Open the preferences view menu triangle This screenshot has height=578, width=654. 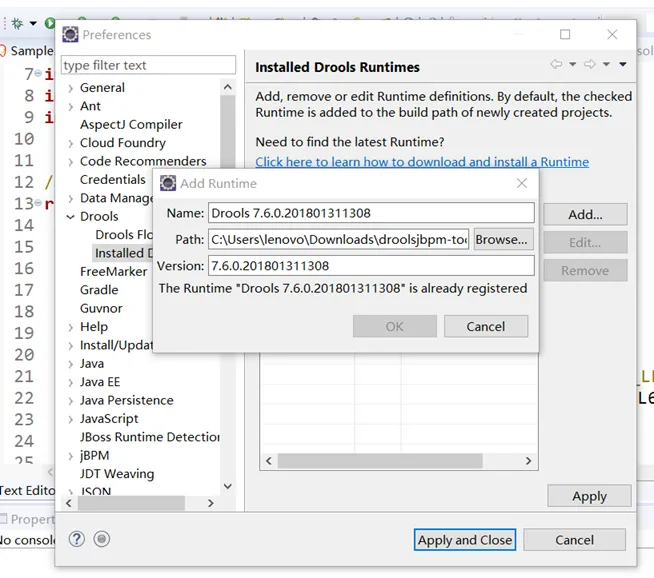pos(623,64)
